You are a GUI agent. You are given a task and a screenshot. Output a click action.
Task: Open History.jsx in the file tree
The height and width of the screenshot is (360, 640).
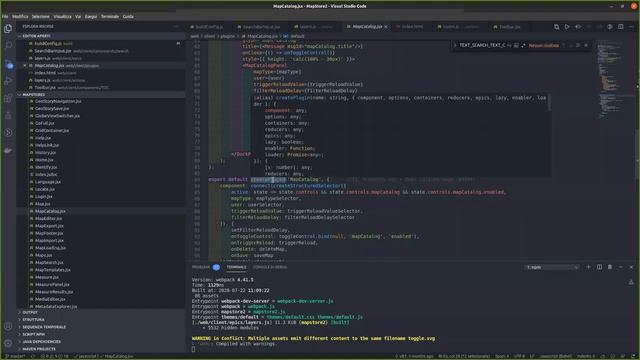(x=45, y=153)
